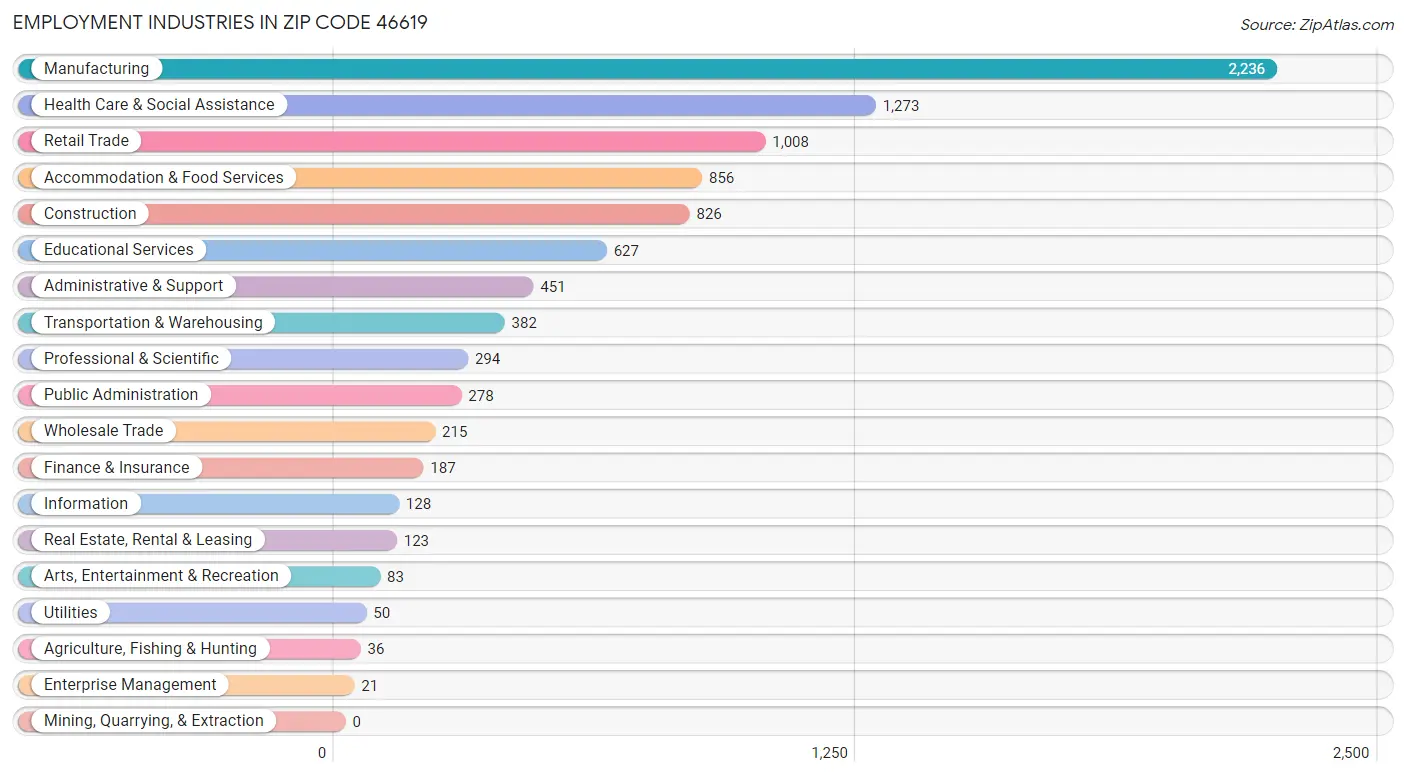1406x776 pixels.
Task: Click the Administrative & Support label
Action: click(134, 286)
